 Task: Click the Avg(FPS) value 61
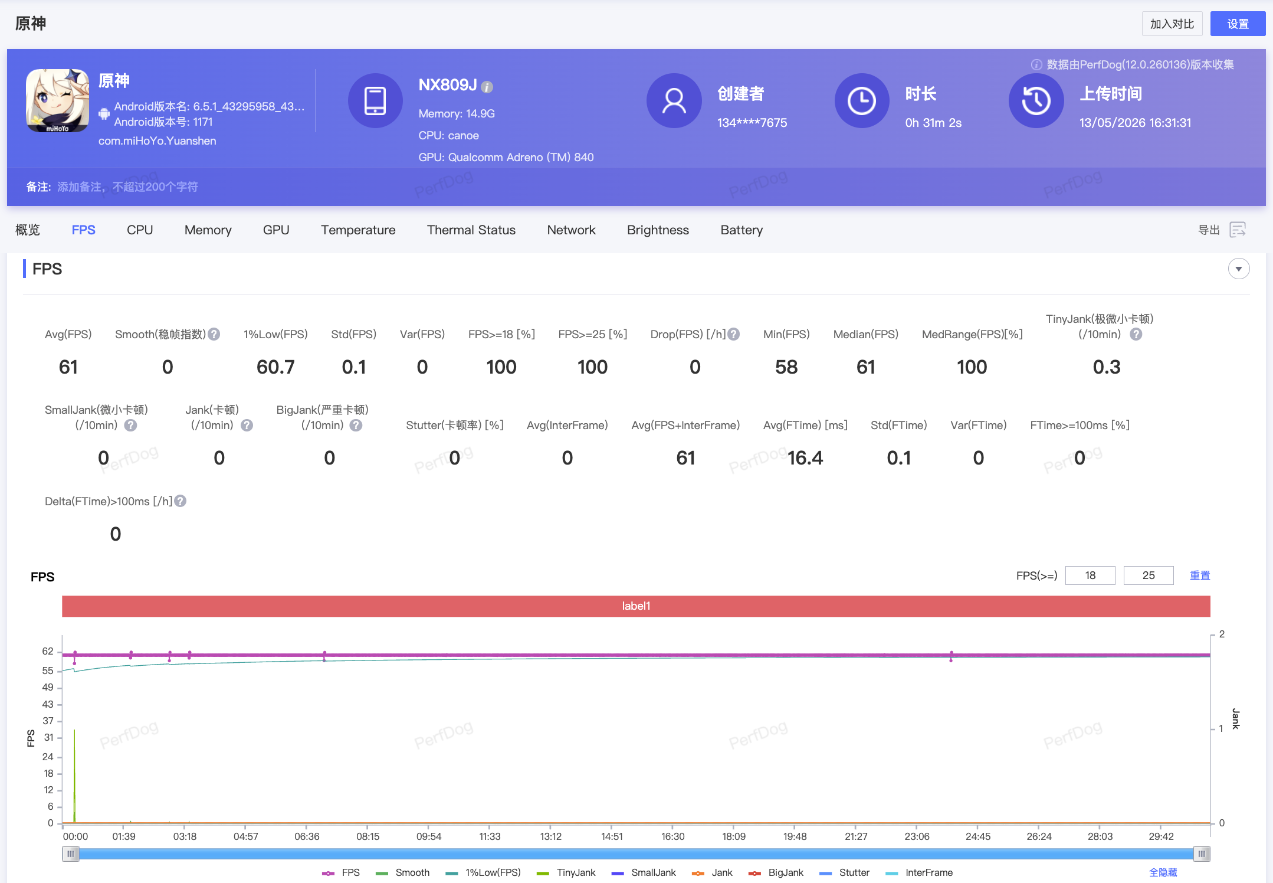pyautogui.click(x=68, y=367)
